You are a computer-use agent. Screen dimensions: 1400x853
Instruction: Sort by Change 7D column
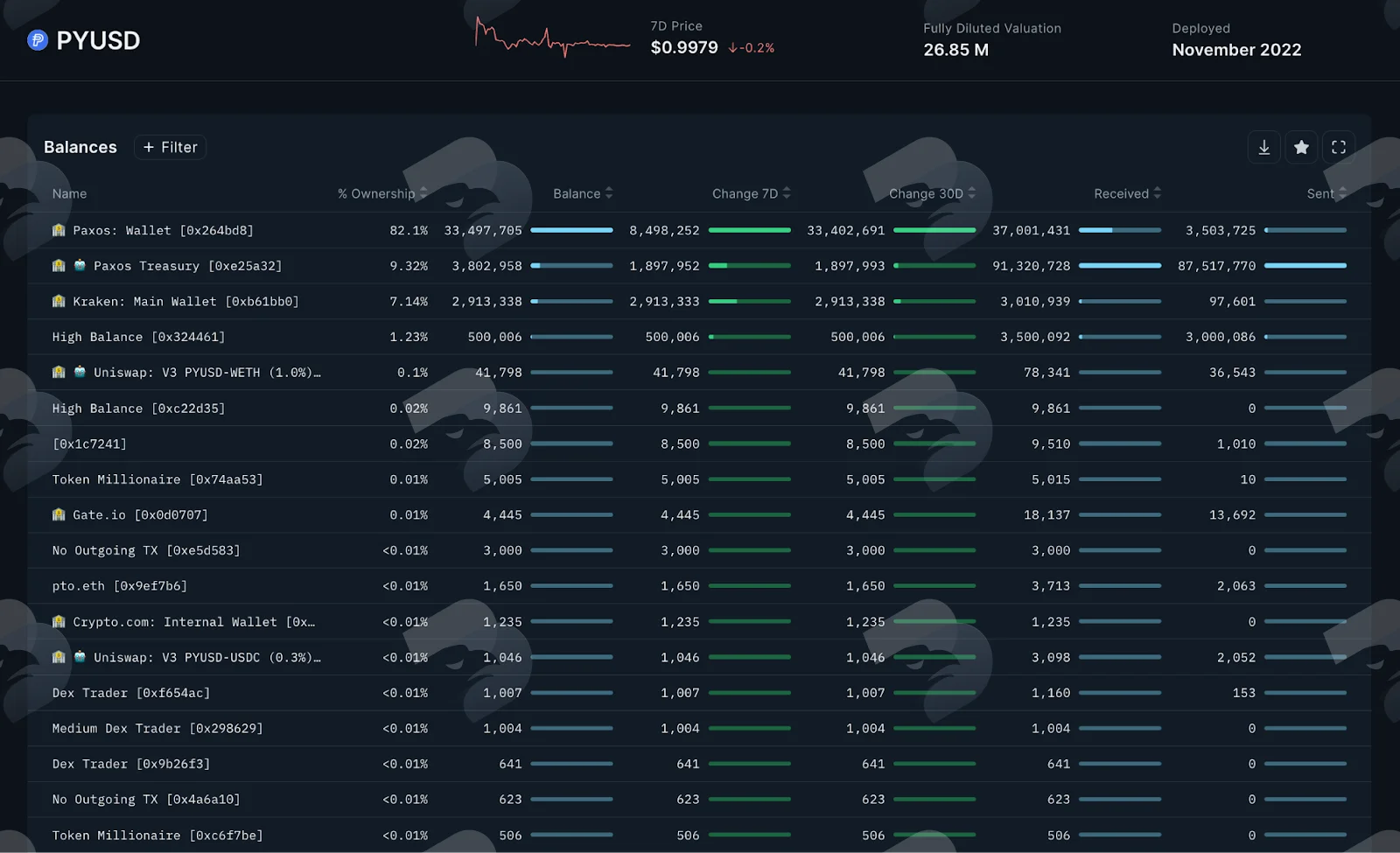tap(751, 193)
